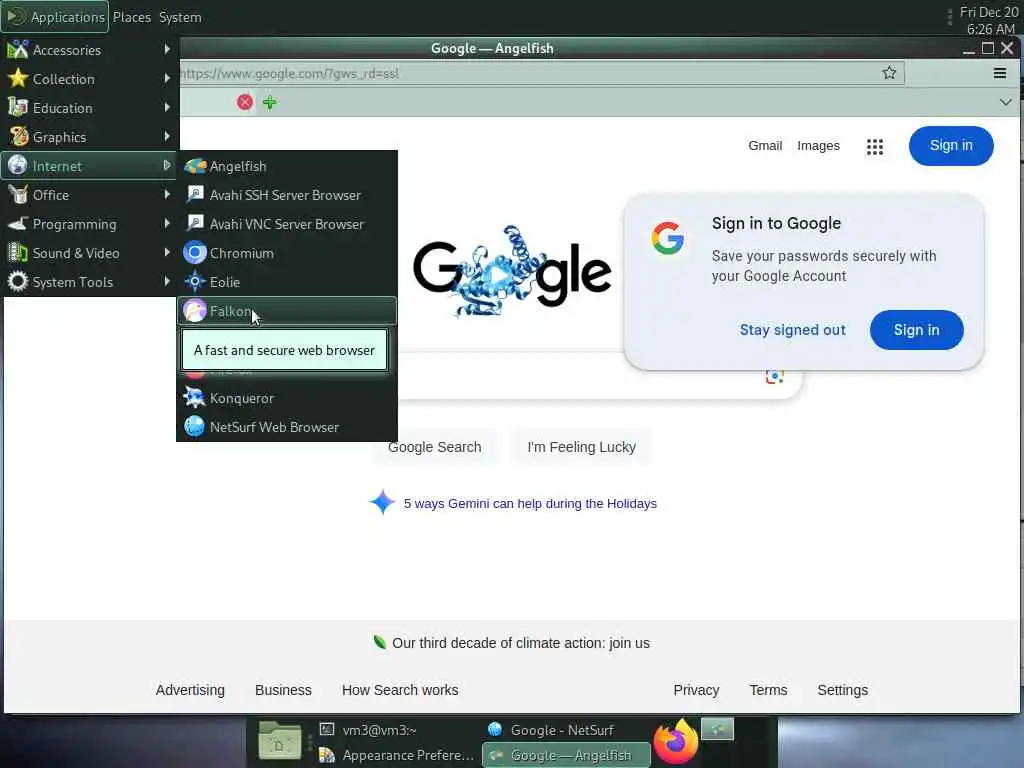This screenshot has height=768, width=1024.
Task: Bookmark page with star icon
Action: coord(889,72)
